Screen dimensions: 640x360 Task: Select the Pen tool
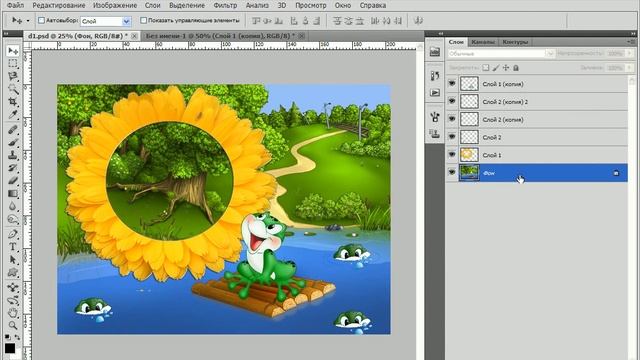13,234
